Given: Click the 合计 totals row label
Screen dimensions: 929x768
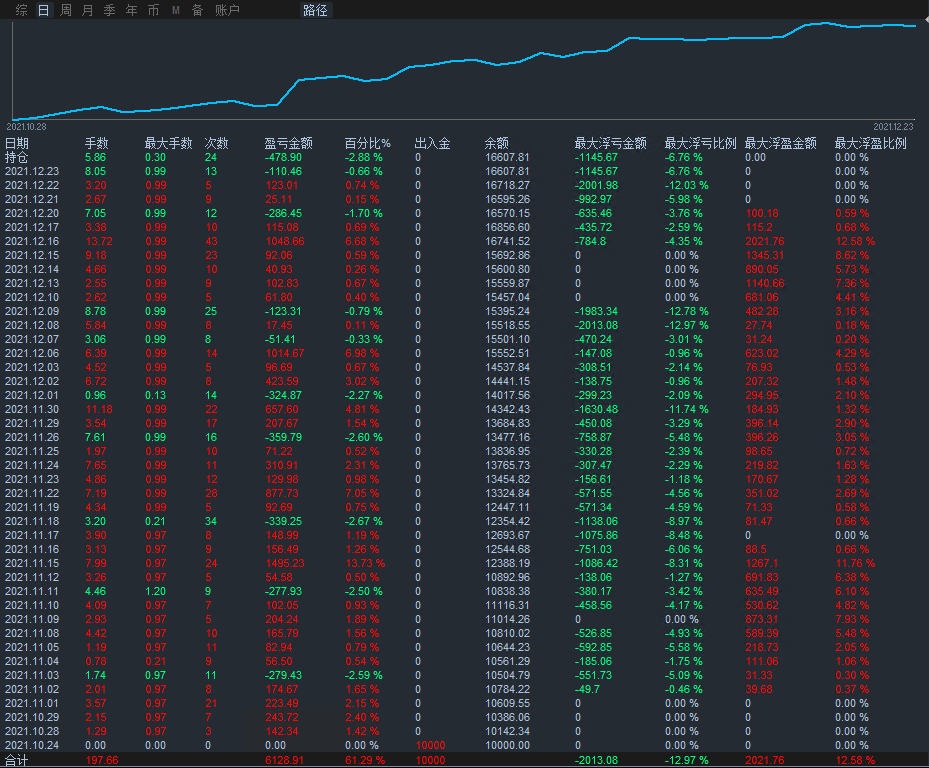Looking at the screenshot, I should [x=17, y=760].
